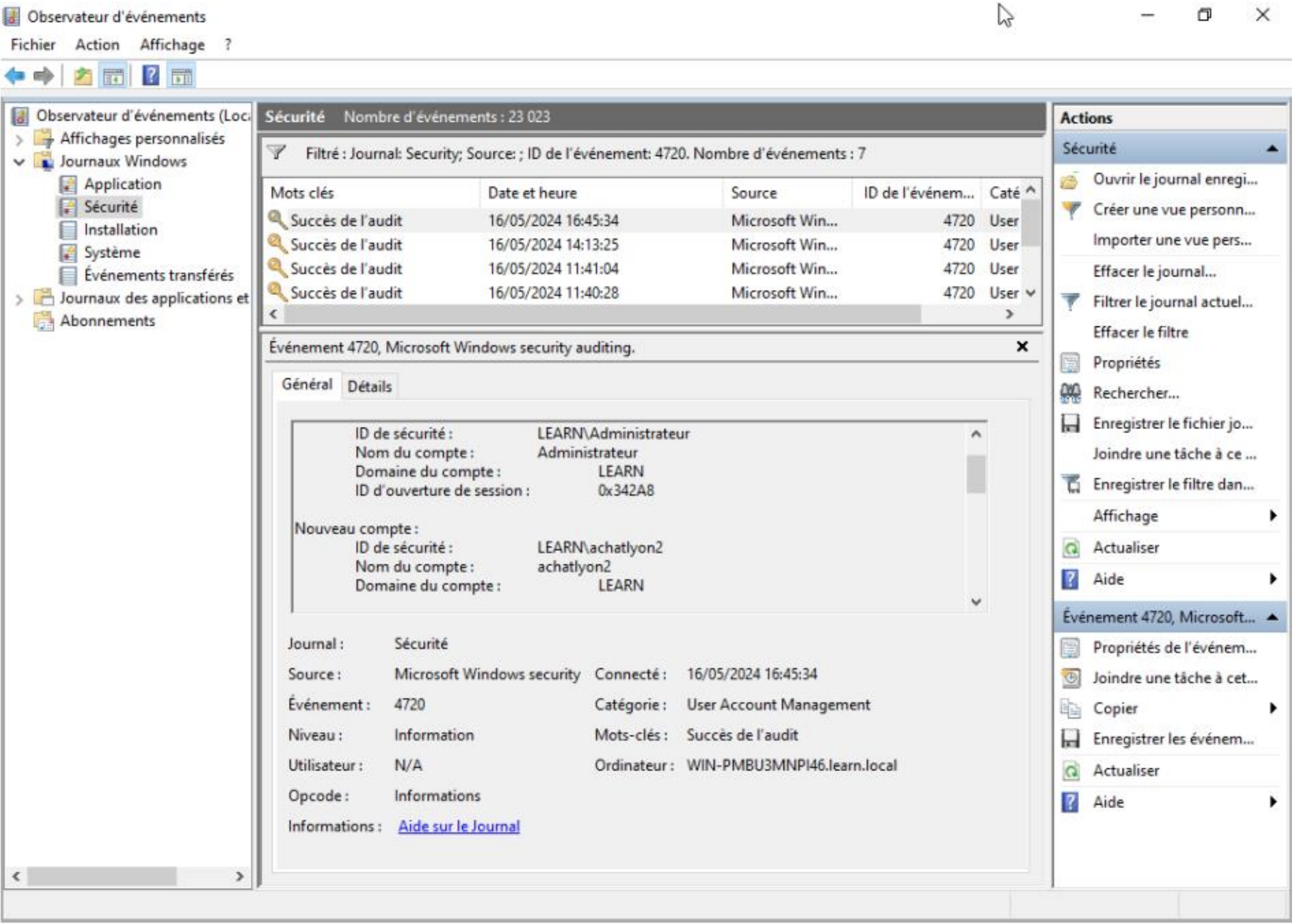Switch to the Général tab
1296x924 pixels.
click(307, 385)
